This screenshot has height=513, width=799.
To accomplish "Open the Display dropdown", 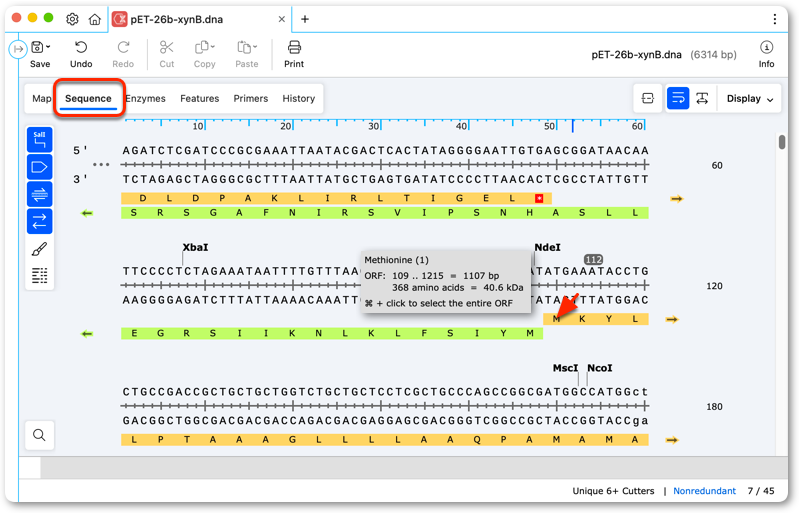I will pos(750,99).
